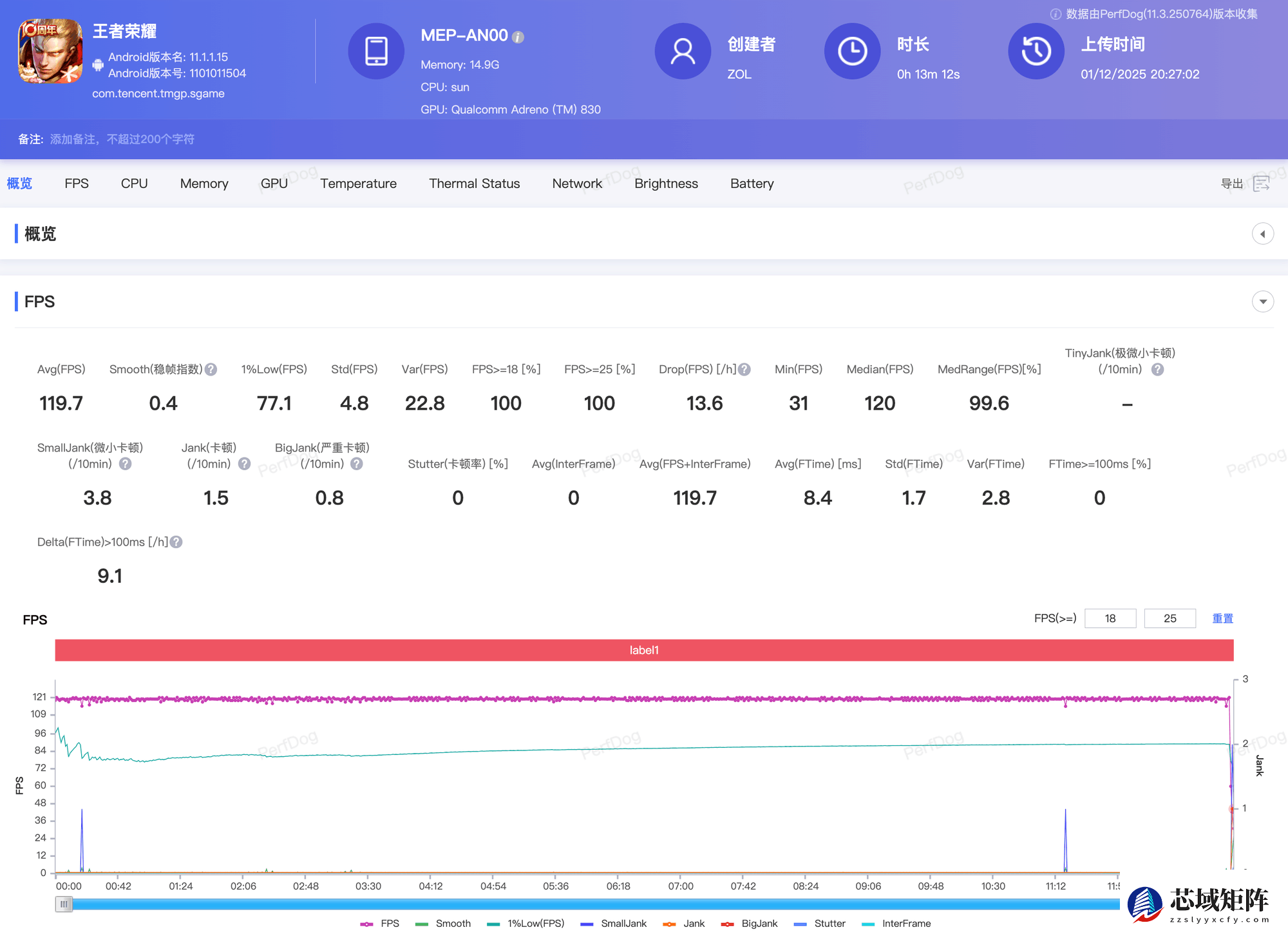Open the Thermal Status tab
The width and height of the screenshot is (1288, 934).
click(474, 184)
